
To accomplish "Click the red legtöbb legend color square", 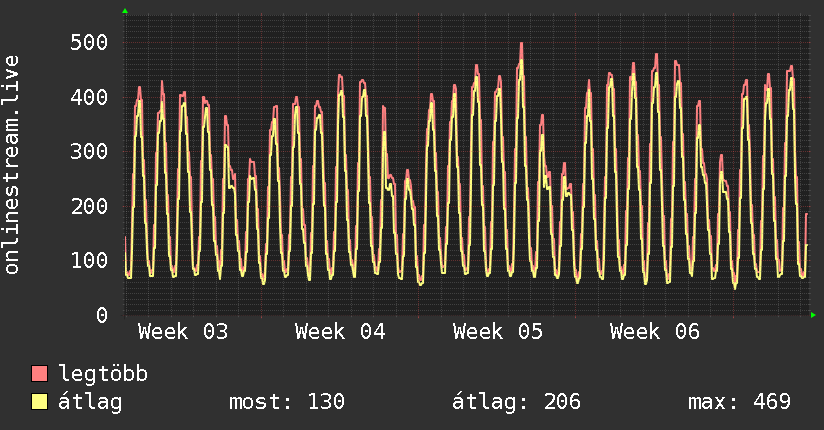I will click(x=40, y=374).
